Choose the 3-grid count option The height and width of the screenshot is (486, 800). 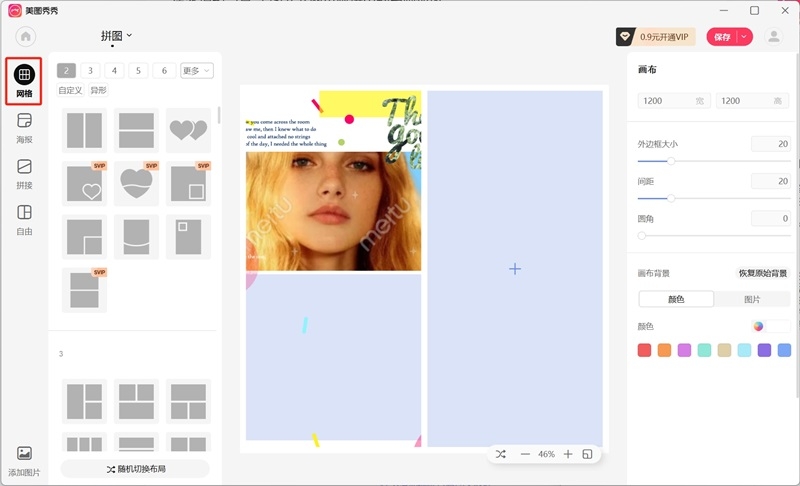tap(90, 71)
